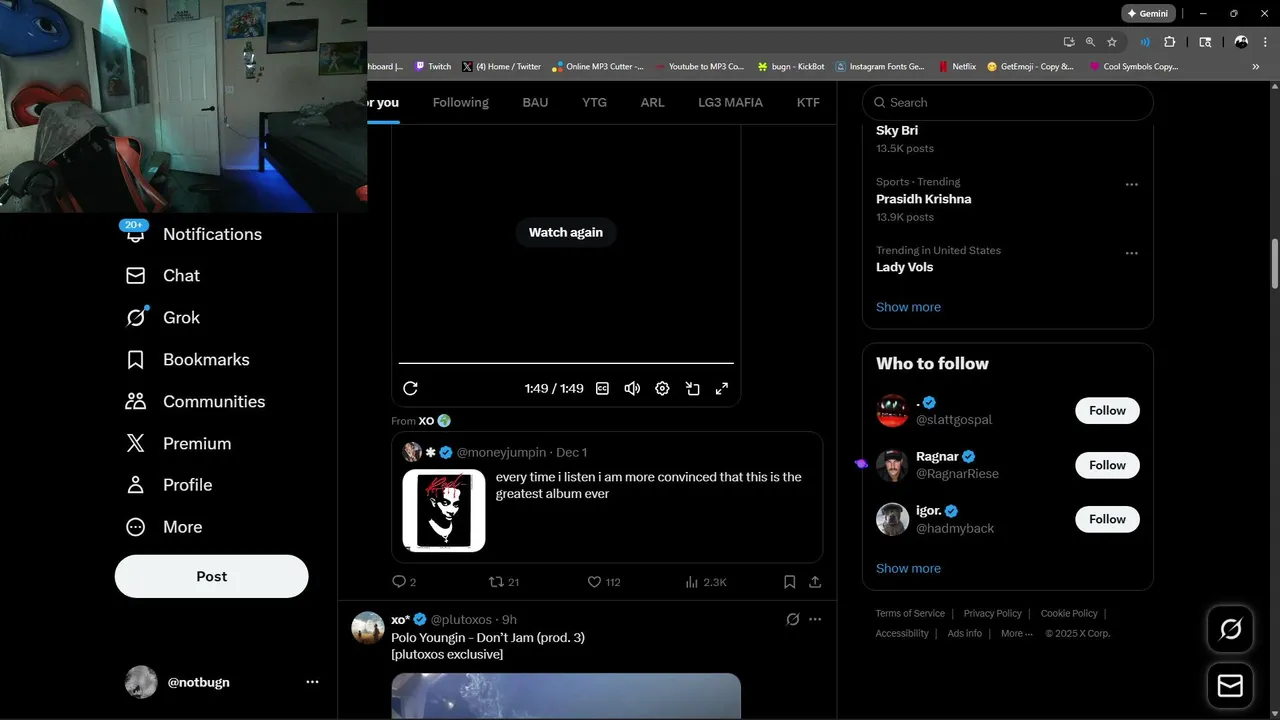Open Communities from the sidebar

click(x=195, y=402)
